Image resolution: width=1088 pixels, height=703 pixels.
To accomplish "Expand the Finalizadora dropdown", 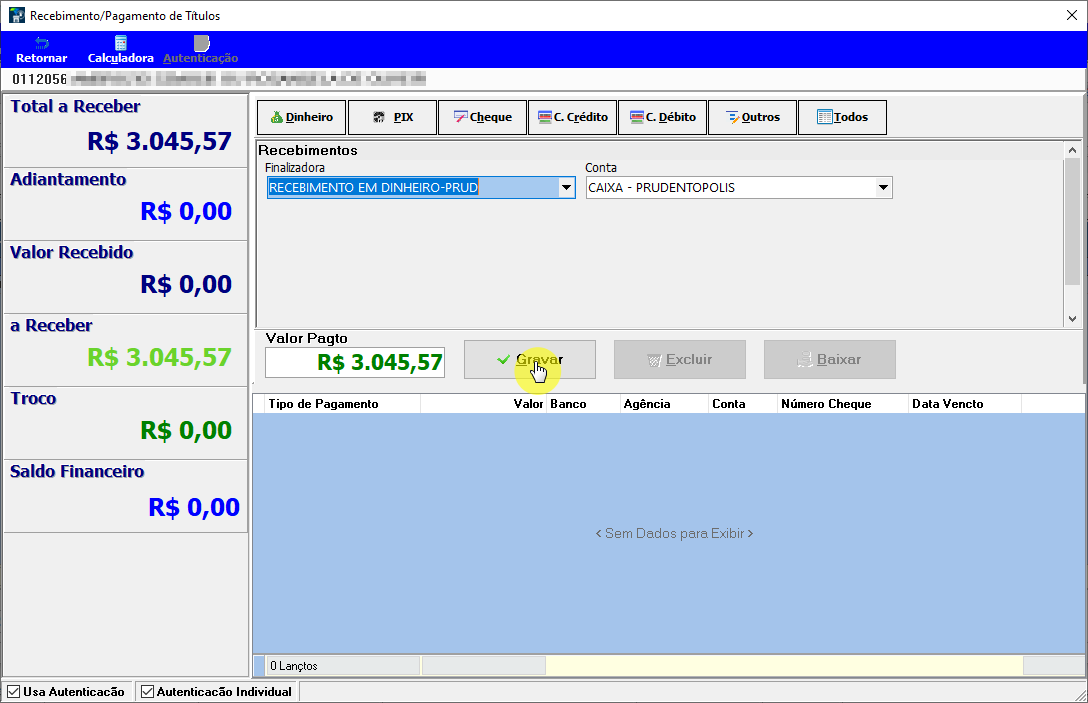I will (566, 187).
